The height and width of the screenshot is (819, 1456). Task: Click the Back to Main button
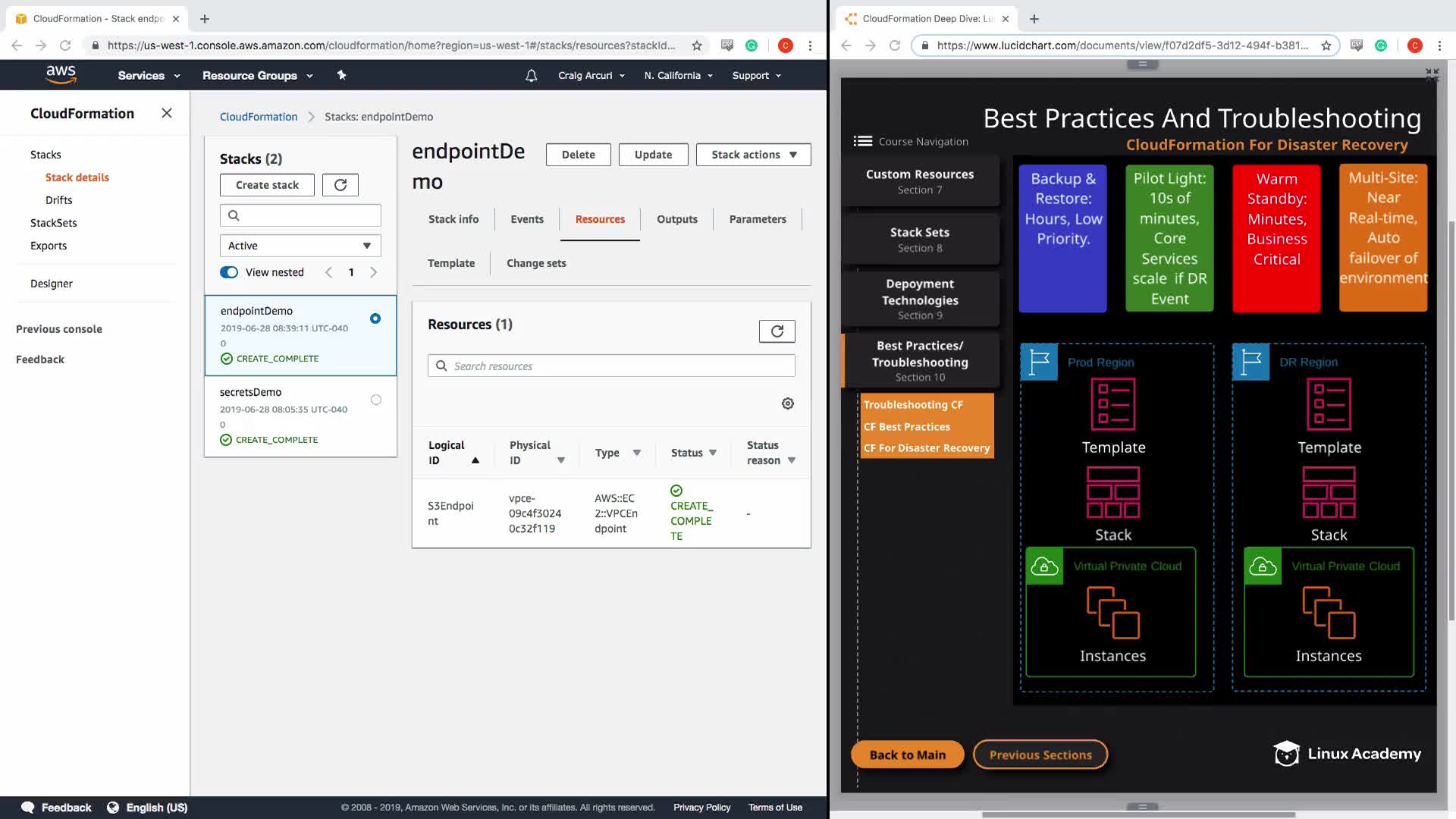[907, 755]
